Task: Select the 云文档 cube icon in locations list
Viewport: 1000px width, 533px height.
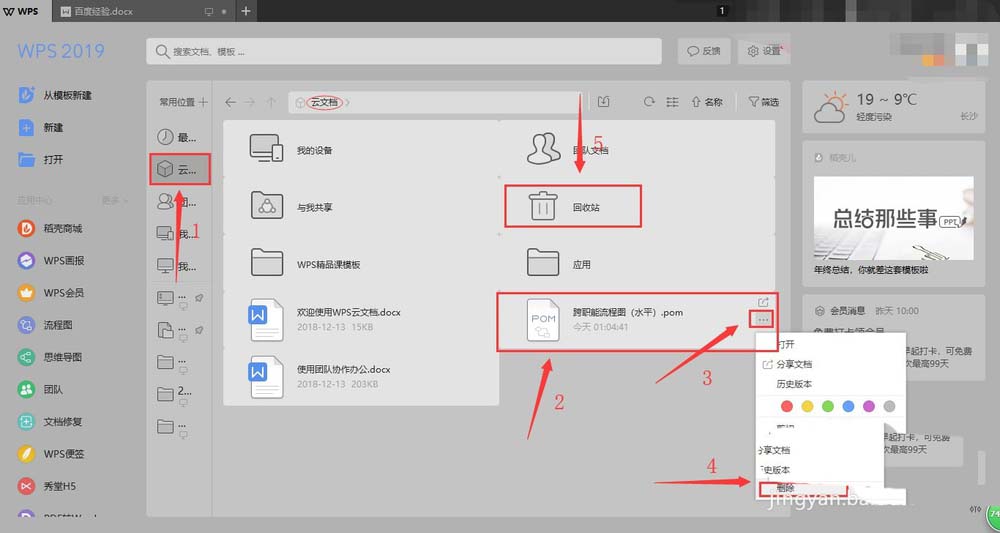Action: (165, 169)
